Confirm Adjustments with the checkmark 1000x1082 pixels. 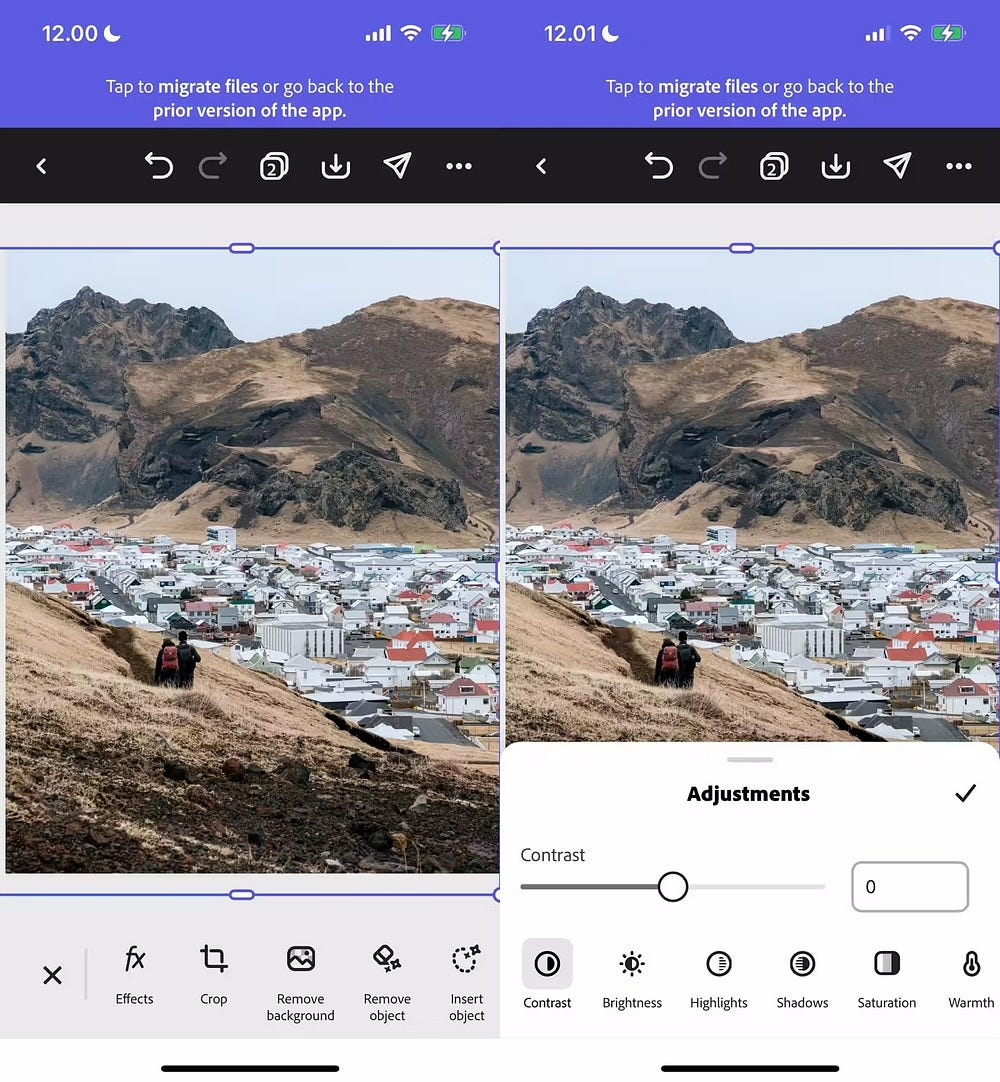[965, 794]
